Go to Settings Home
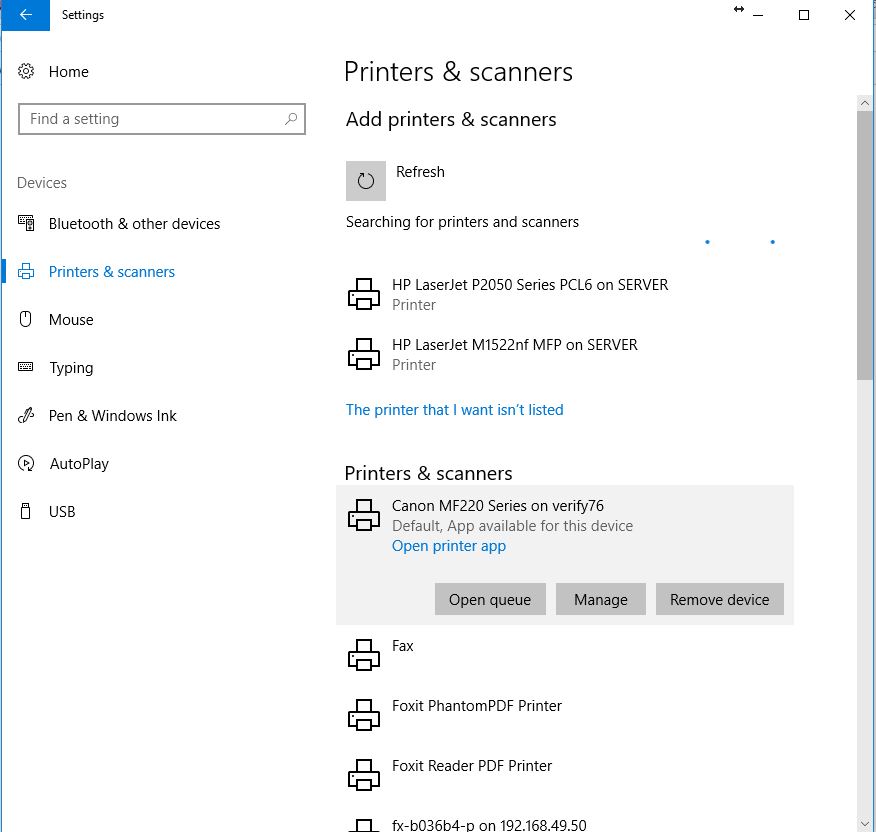This screenshot has height=832, width=876. click(x=68, y=72)
